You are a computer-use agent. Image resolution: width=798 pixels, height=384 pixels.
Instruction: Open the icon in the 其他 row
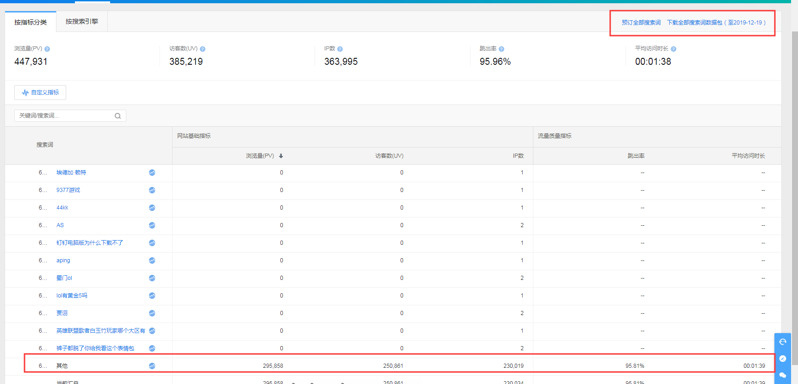pos(152,366)
